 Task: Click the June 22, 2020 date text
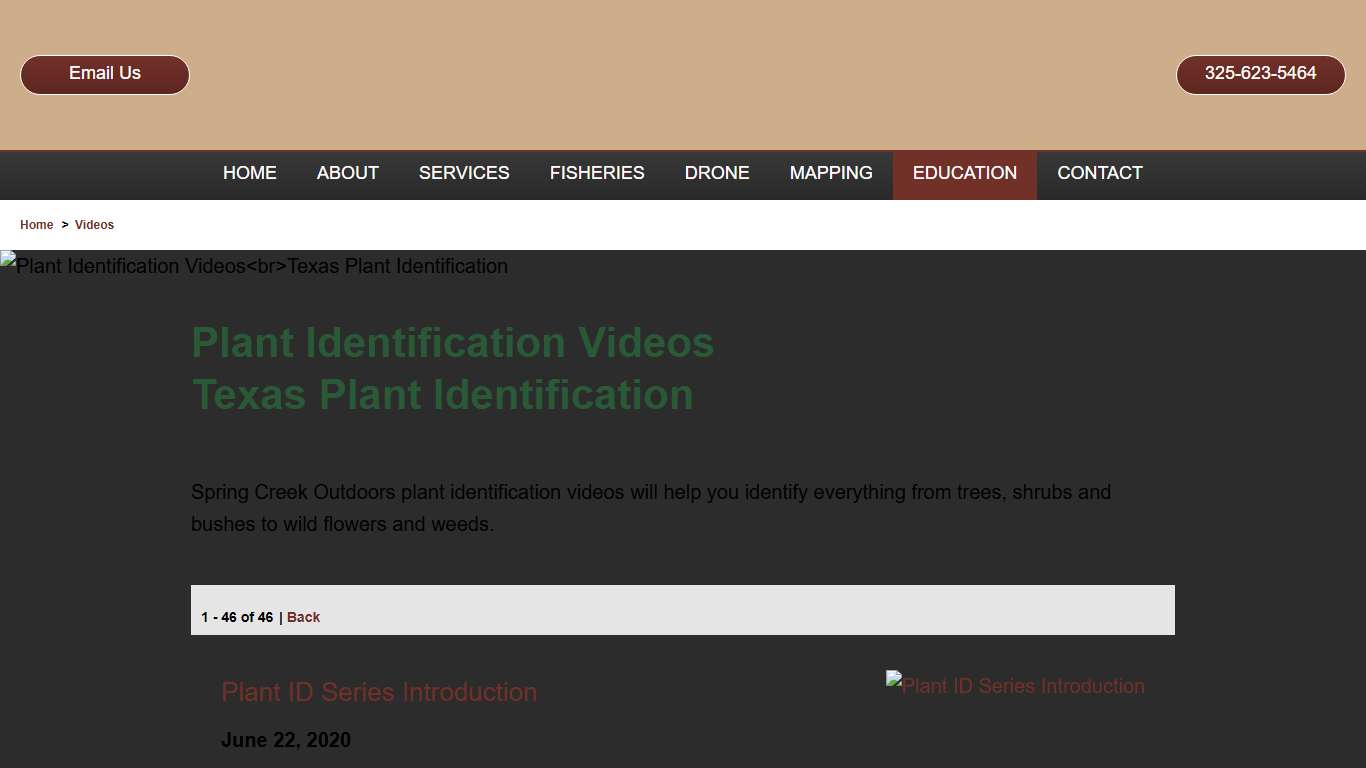(286, 740)
